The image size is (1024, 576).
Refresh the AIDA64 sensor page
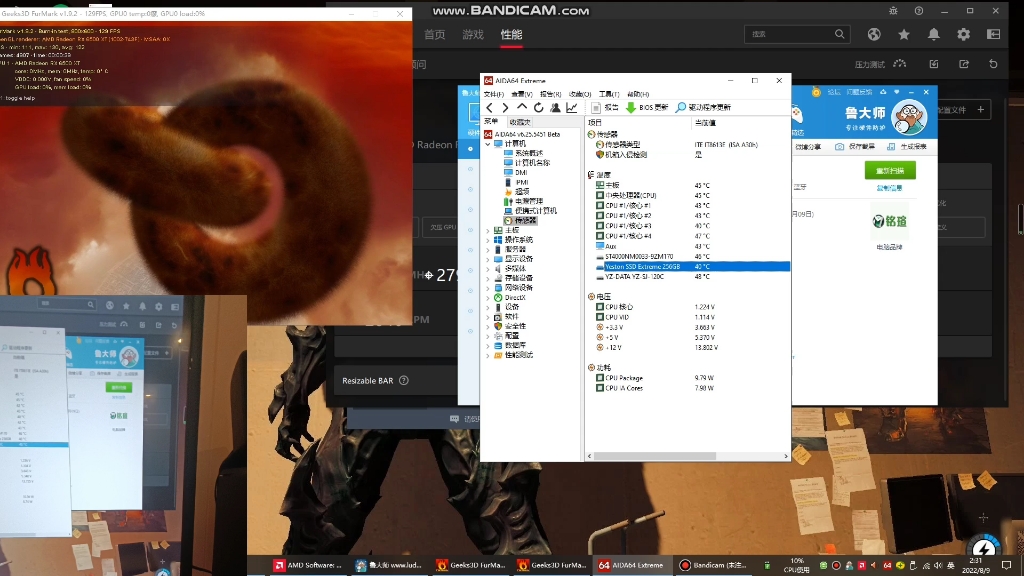pos(538,108)
